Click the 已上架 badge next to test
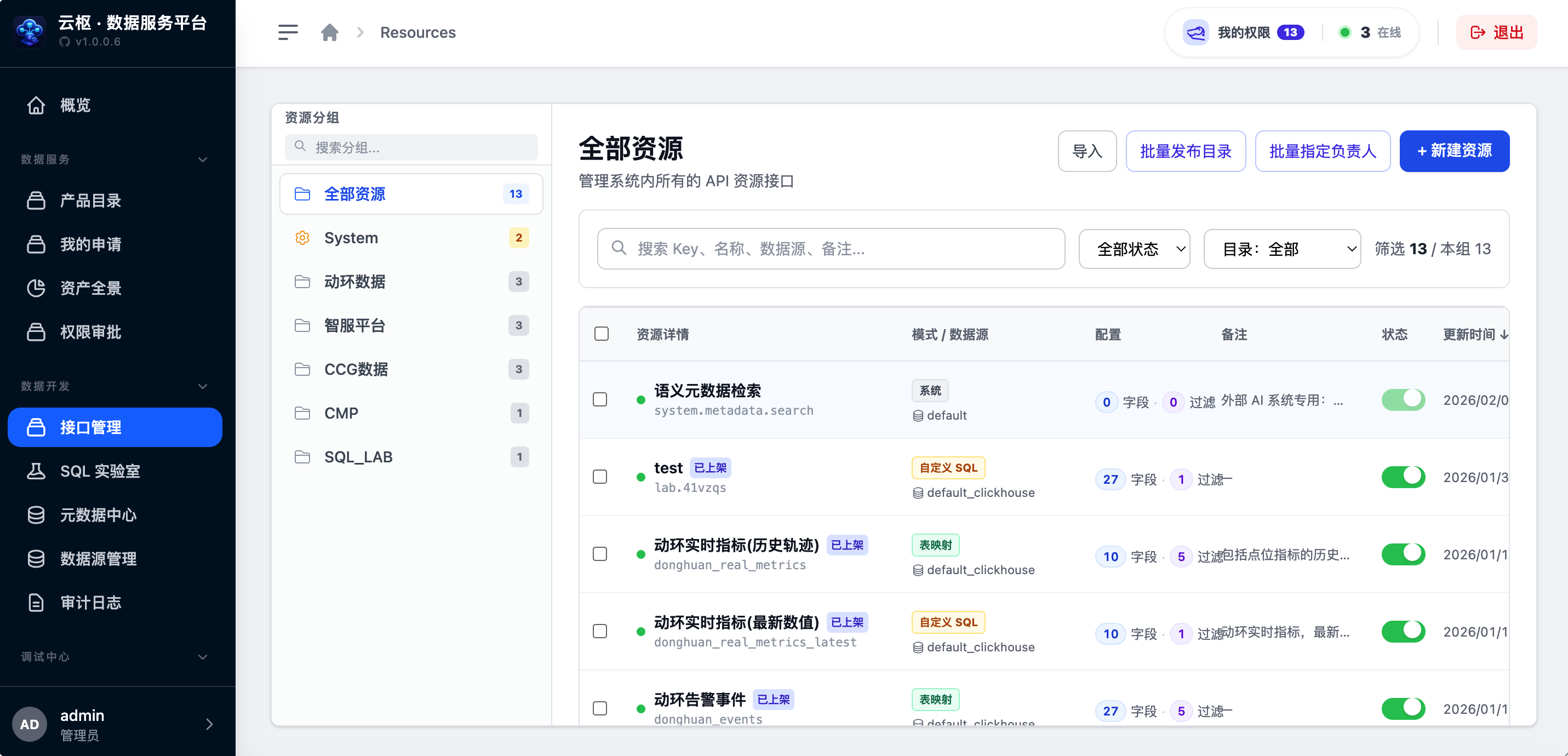The height and width of the screenshot is (756, 1568). [711, 468]
